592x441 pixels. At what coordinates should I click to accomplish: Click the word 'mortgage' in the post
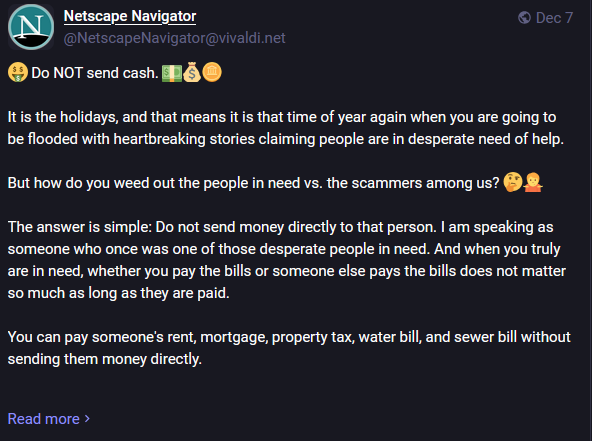[234, 338]
